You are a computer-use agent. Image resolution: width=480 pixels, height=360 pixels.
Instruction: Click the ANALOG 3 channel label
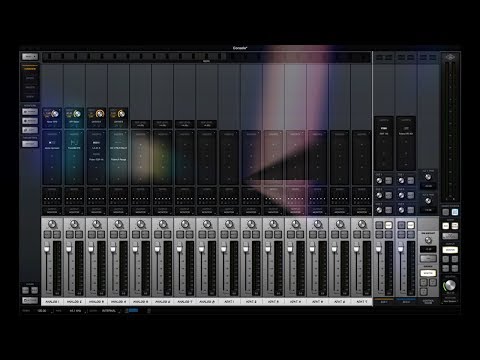96,301
